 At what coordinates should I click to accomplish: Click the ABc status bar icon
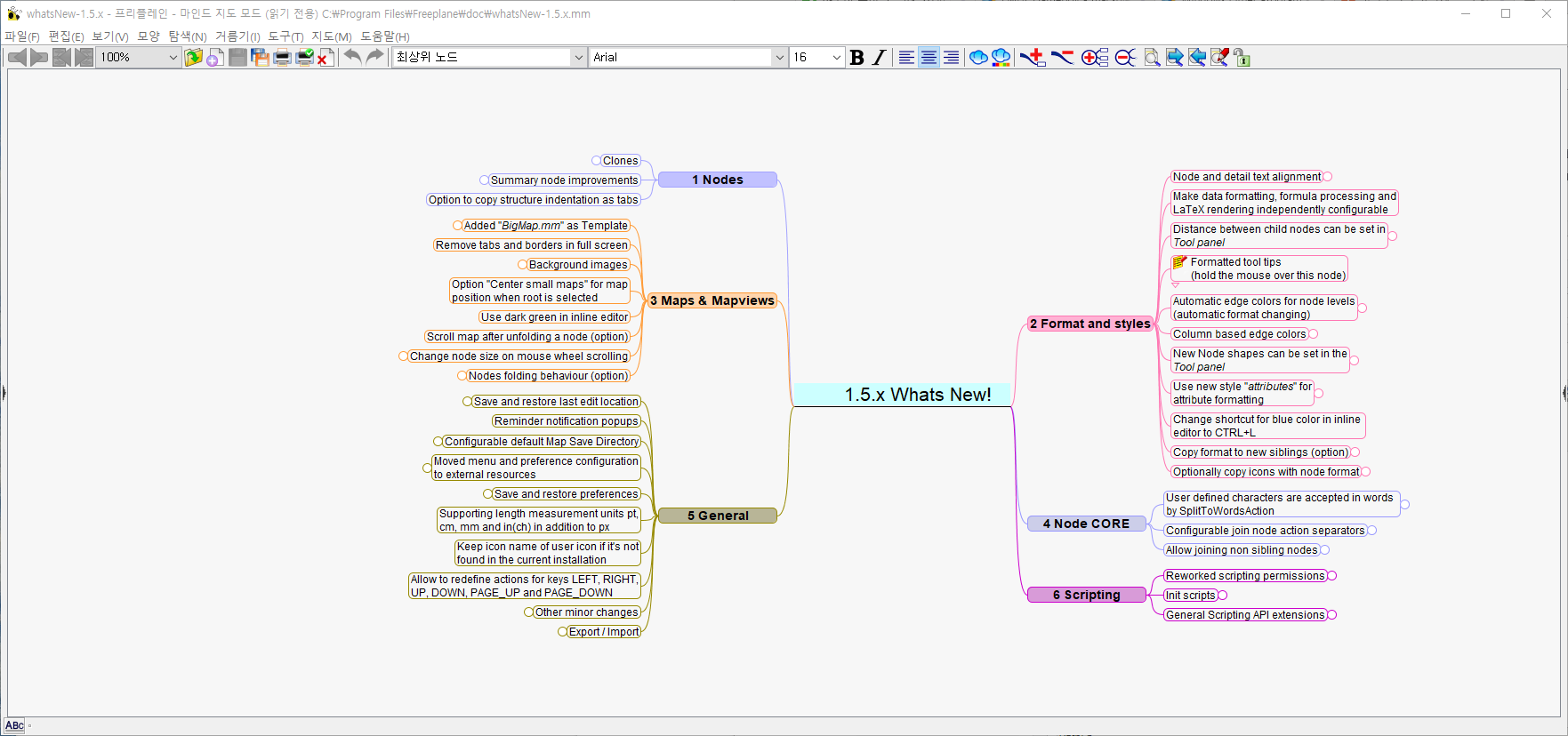pos(14,725)
